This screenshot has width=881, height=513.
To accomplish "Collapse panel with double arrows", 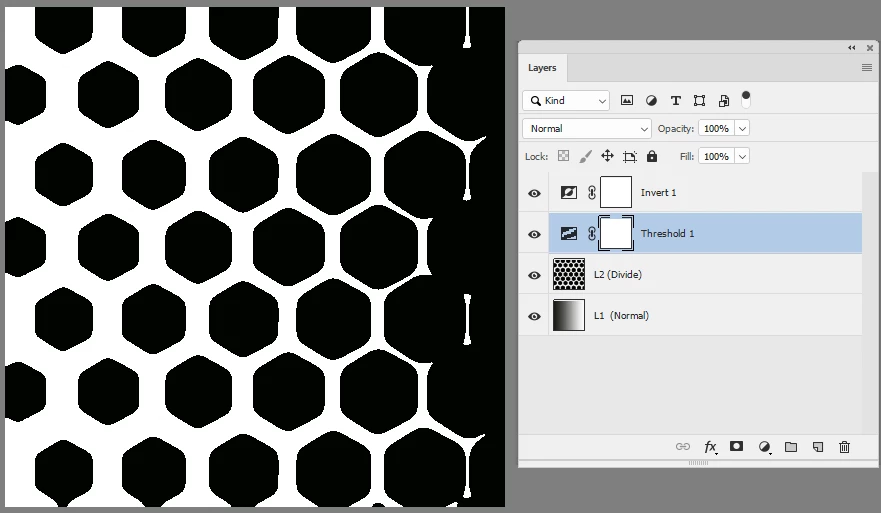I will [x=852, y=48].
